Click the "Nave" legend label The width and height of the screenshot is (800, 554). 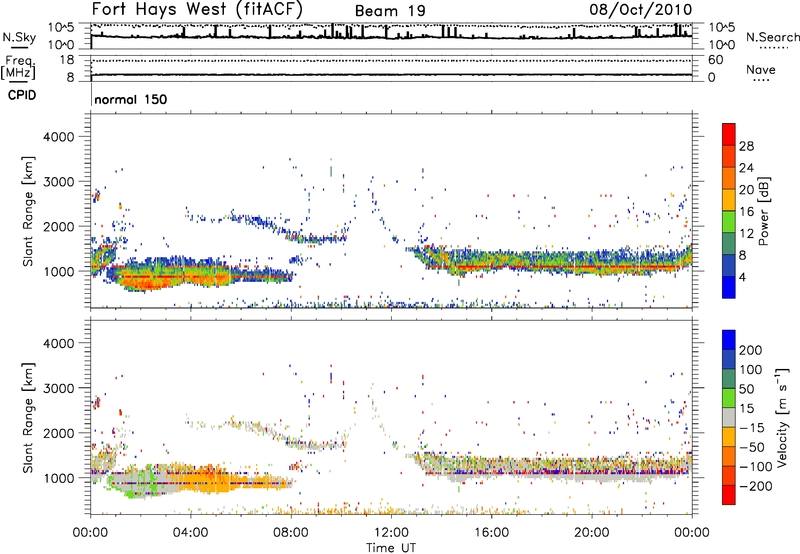(760, 69)
